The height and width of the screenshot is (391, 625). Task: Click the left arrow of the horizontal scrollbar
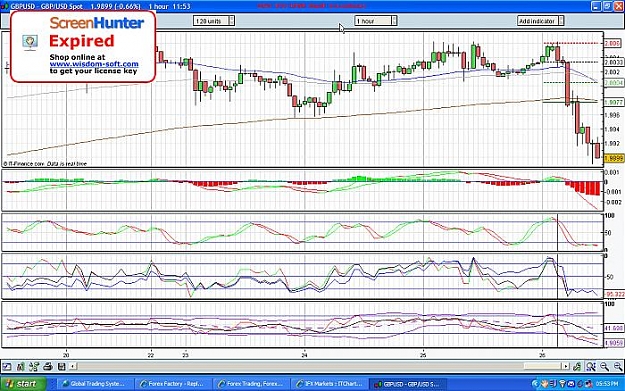[x=73, y=366]
